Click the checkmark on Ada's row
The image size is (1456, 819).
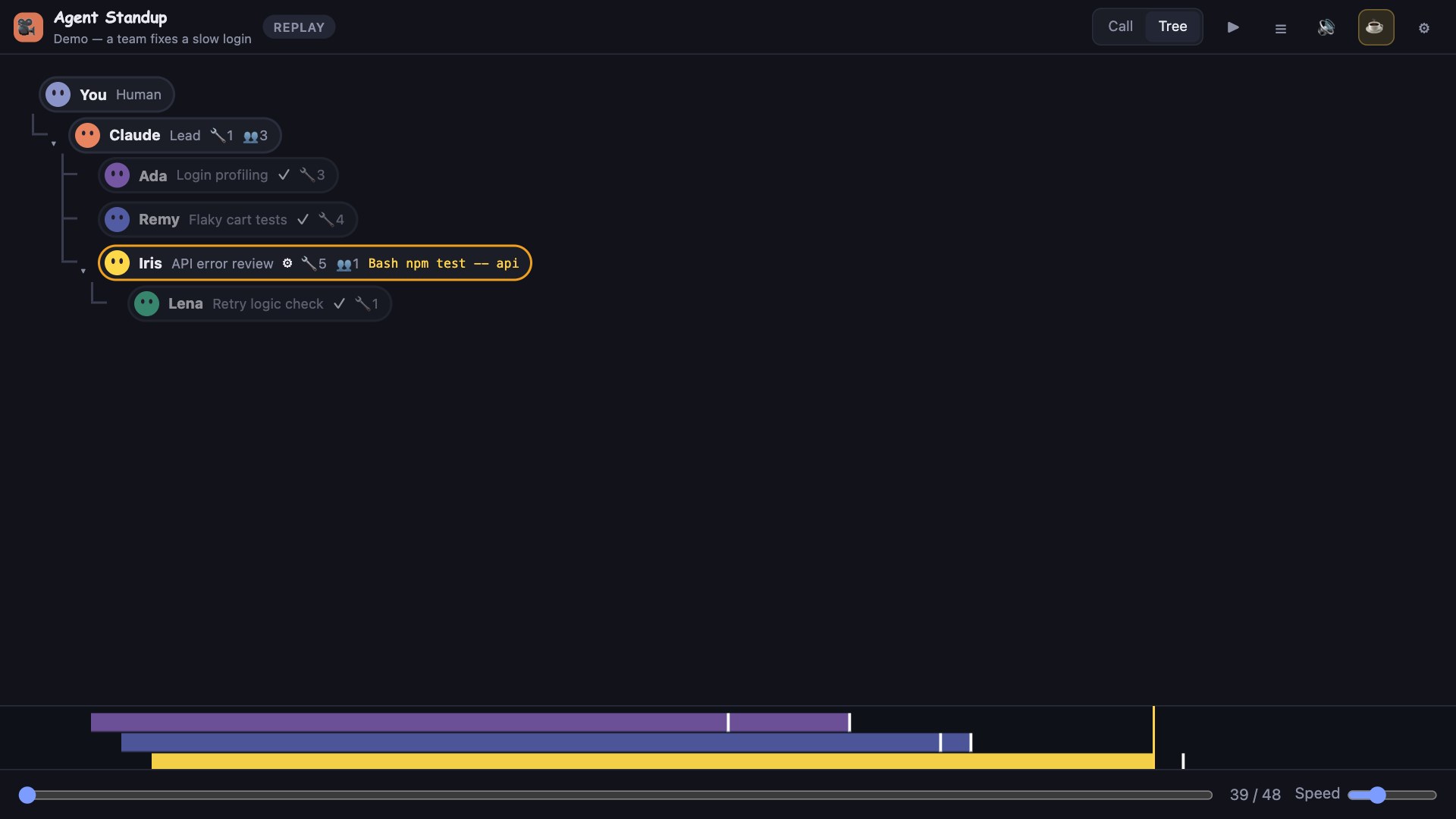[284, 175]
